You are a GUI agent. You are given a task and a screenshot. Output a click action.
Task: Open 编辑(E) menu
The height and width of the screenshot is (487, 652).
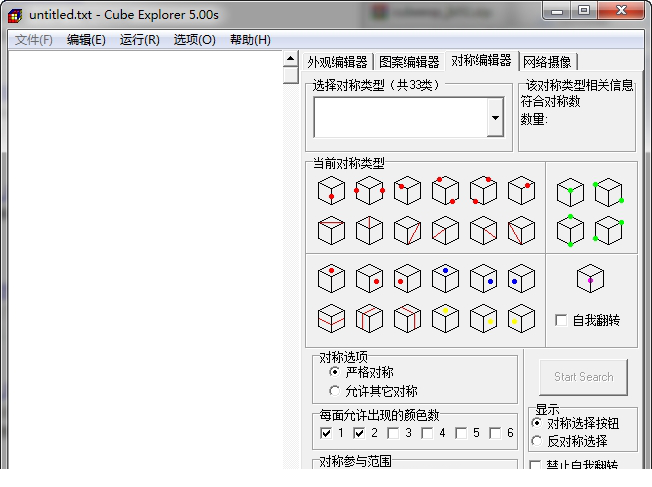(86, 40)
